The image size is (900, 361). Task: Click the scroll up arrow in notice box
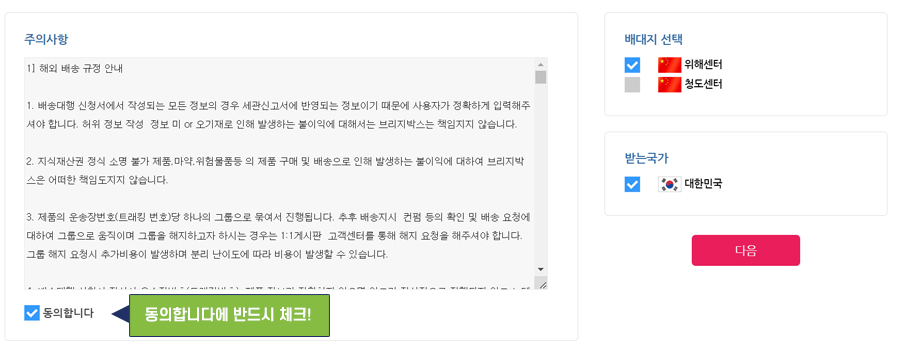point(541,64)
